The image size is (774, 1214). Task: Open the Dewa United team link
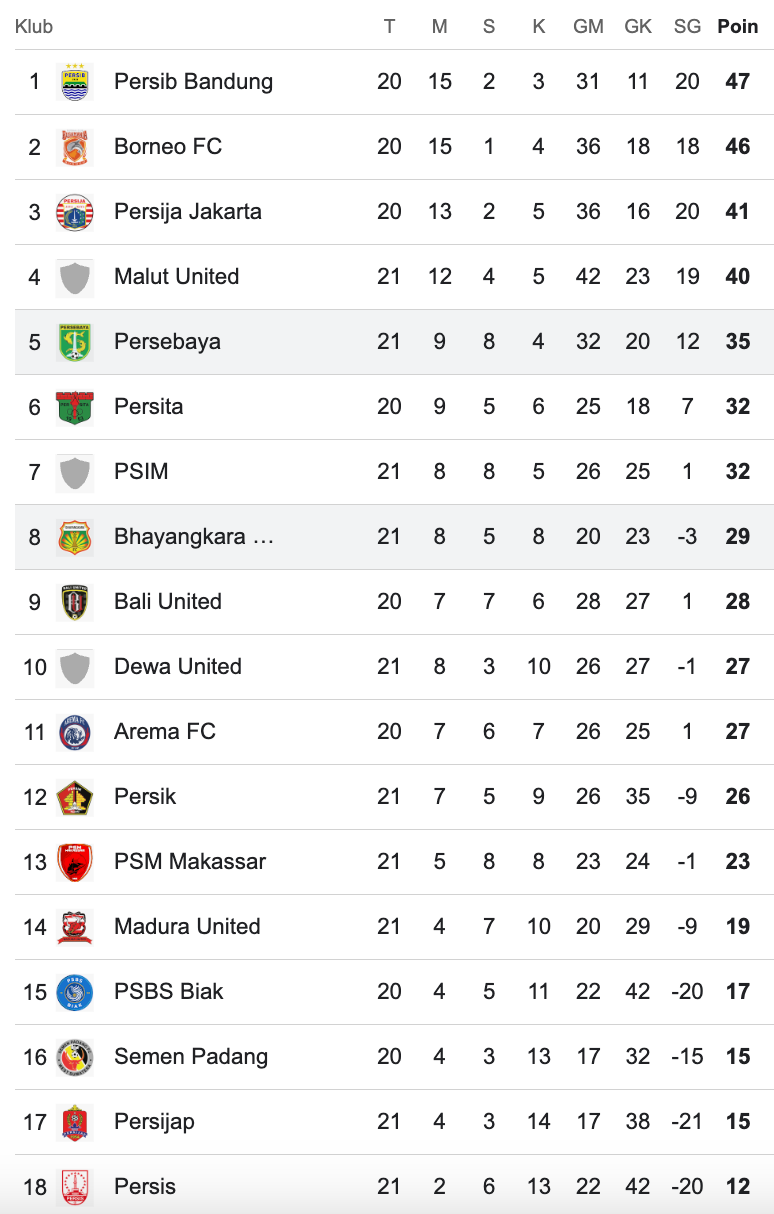[x=178, y=667]
